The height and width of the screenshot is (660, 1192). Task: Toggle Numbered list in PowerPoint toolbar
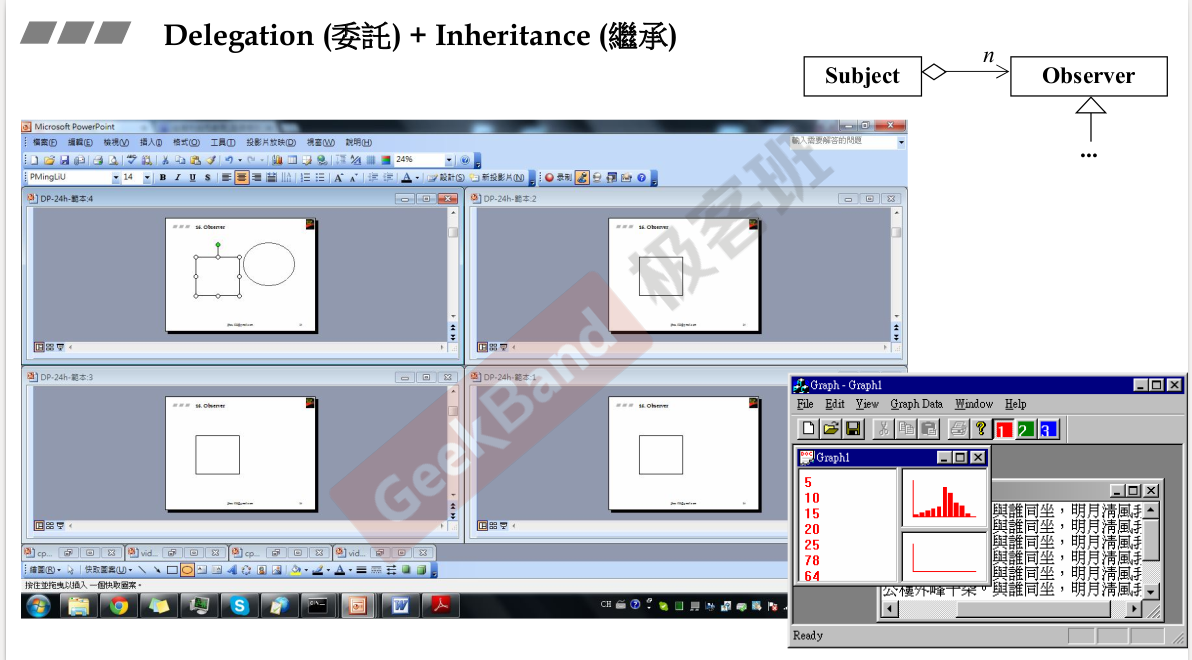tap(305, 177)
